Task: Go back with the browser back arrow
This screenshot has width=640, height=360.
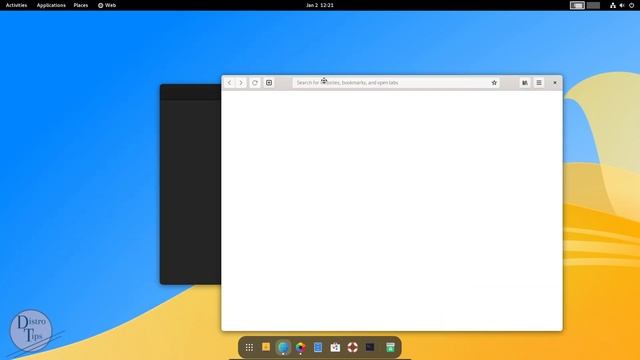Action: pyautogui.click(x=229, y=83)
